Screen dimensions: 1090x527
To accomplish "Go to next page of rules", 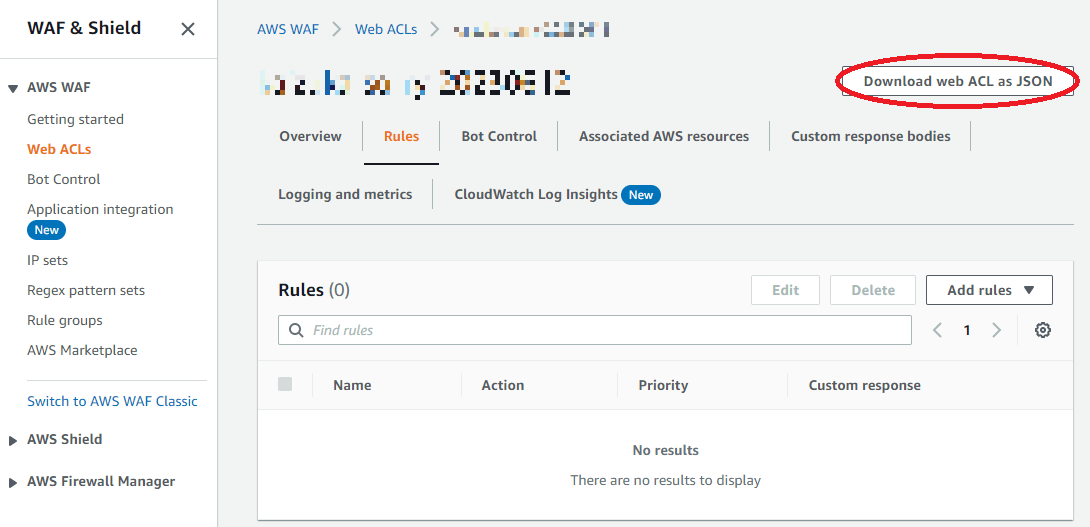I will click(x=996, y=330).
